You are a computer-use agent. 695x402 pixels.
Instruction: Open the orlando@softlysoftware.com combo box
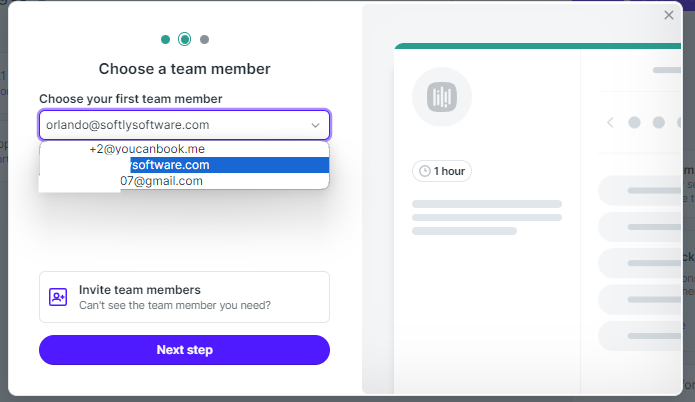175,125
